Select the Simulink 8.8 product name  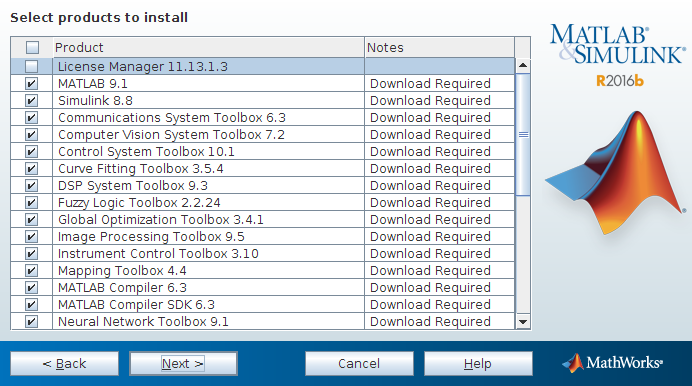click(x=95, y=101)
